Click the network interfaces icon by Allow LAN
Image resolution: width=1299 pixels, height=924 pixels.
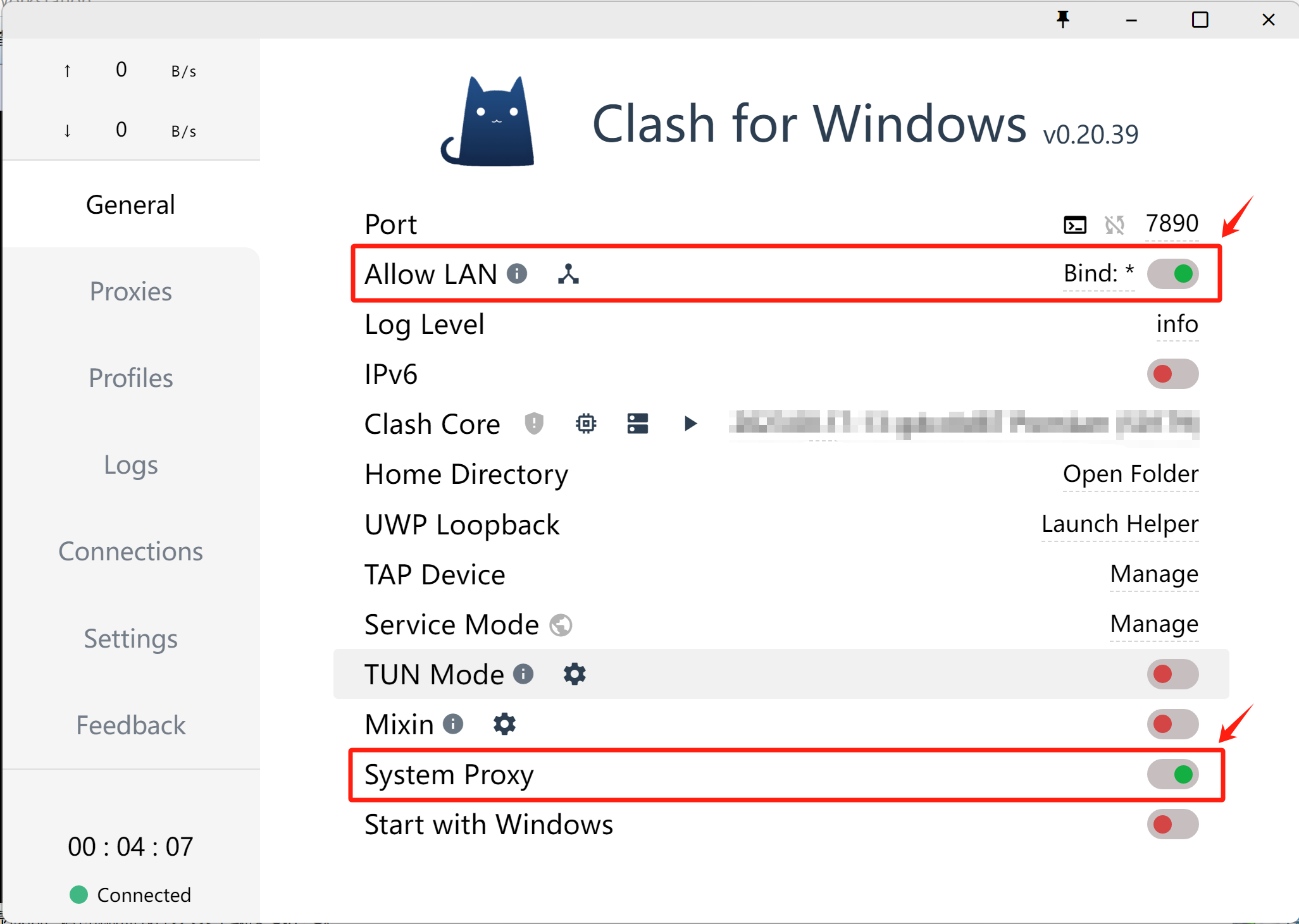[x=568, y=274]
